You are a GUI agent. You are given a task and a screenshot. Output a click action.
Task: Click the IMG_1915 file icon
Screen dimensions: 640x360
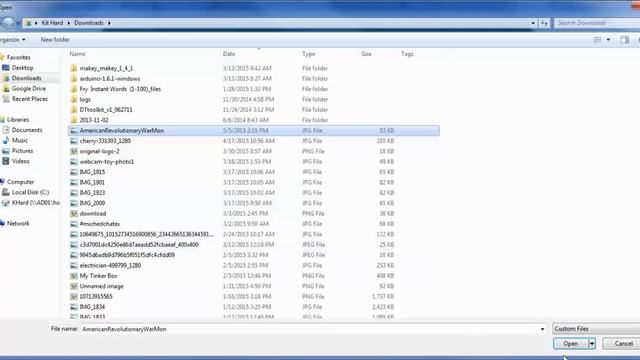point(73,172)
